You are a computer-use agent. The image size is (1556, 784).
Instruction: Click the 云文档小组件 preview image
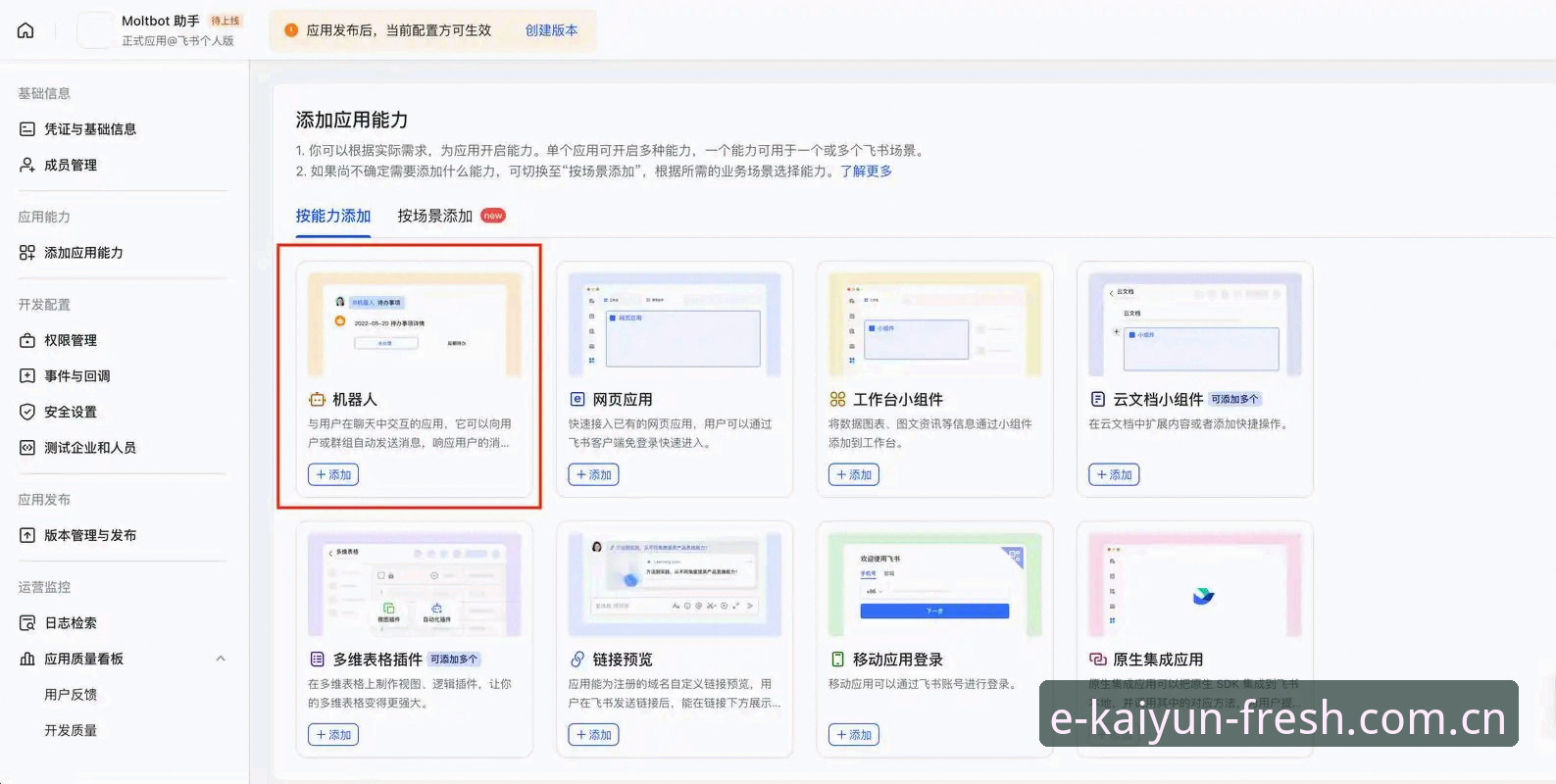pos(1195,324)
